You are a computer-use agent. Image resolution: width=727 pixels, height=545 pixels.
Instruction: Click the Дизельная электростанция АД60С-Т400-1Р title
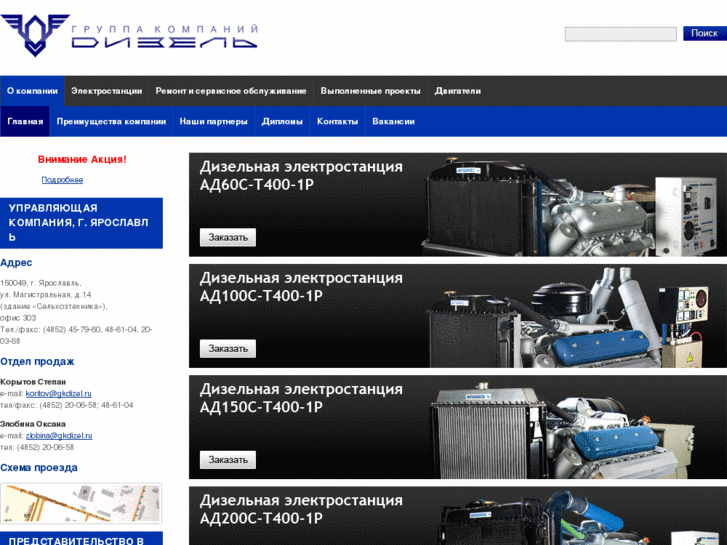point(301,175)
